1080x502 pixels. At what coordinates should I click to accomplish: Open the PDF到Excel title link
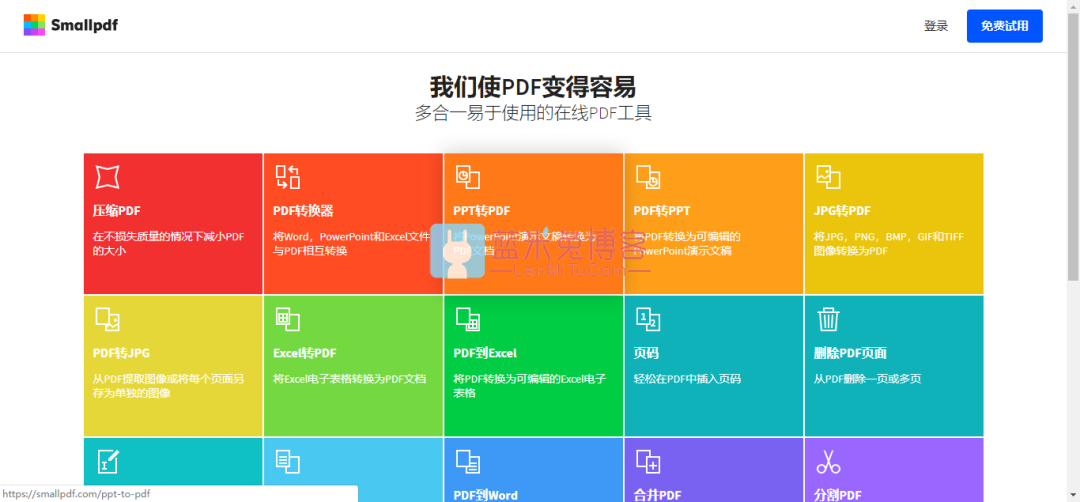(485, 353)
